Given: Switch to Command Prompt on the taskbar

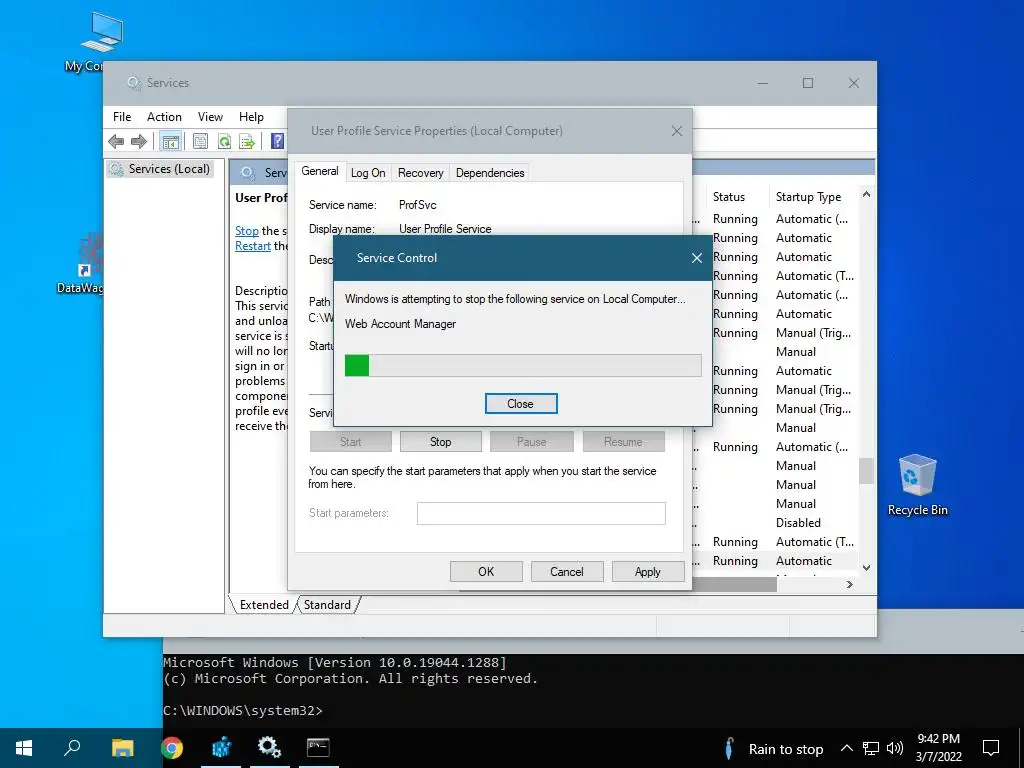Looking at the screenshot, I should [319, 748].
